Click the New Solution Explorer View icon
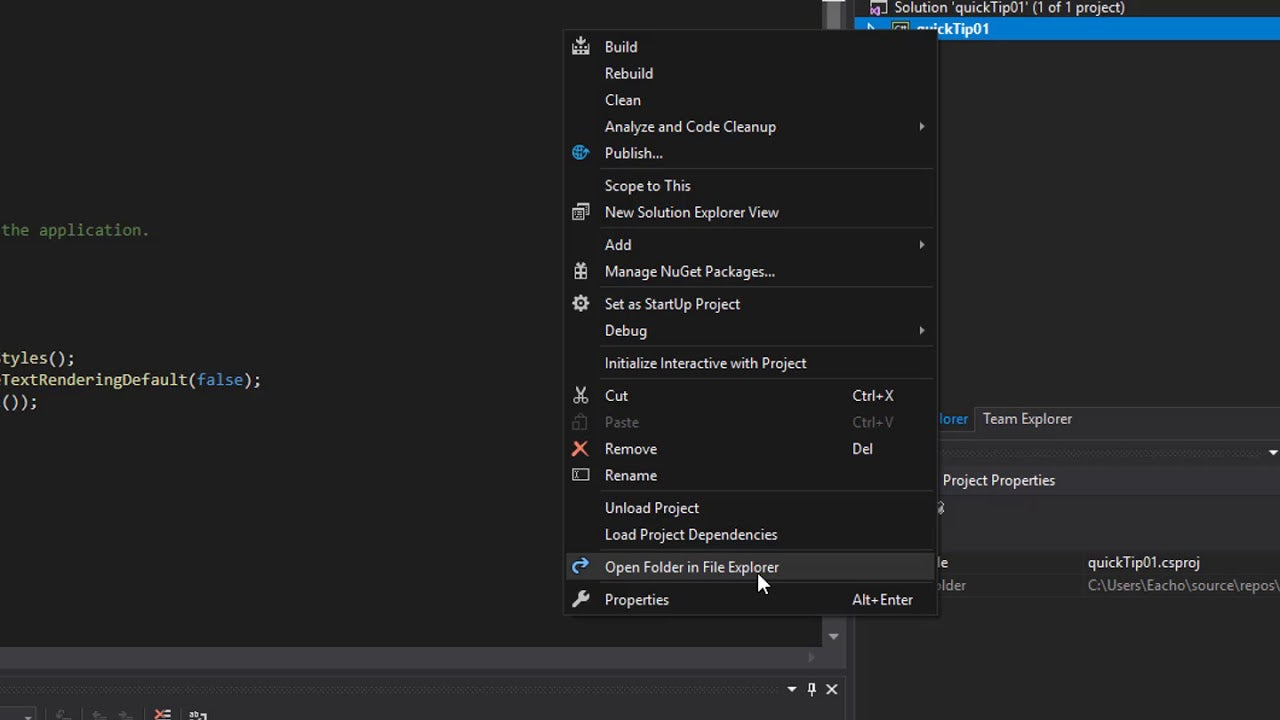Viewport: 1280px width, 720px height. click(581, 212)
